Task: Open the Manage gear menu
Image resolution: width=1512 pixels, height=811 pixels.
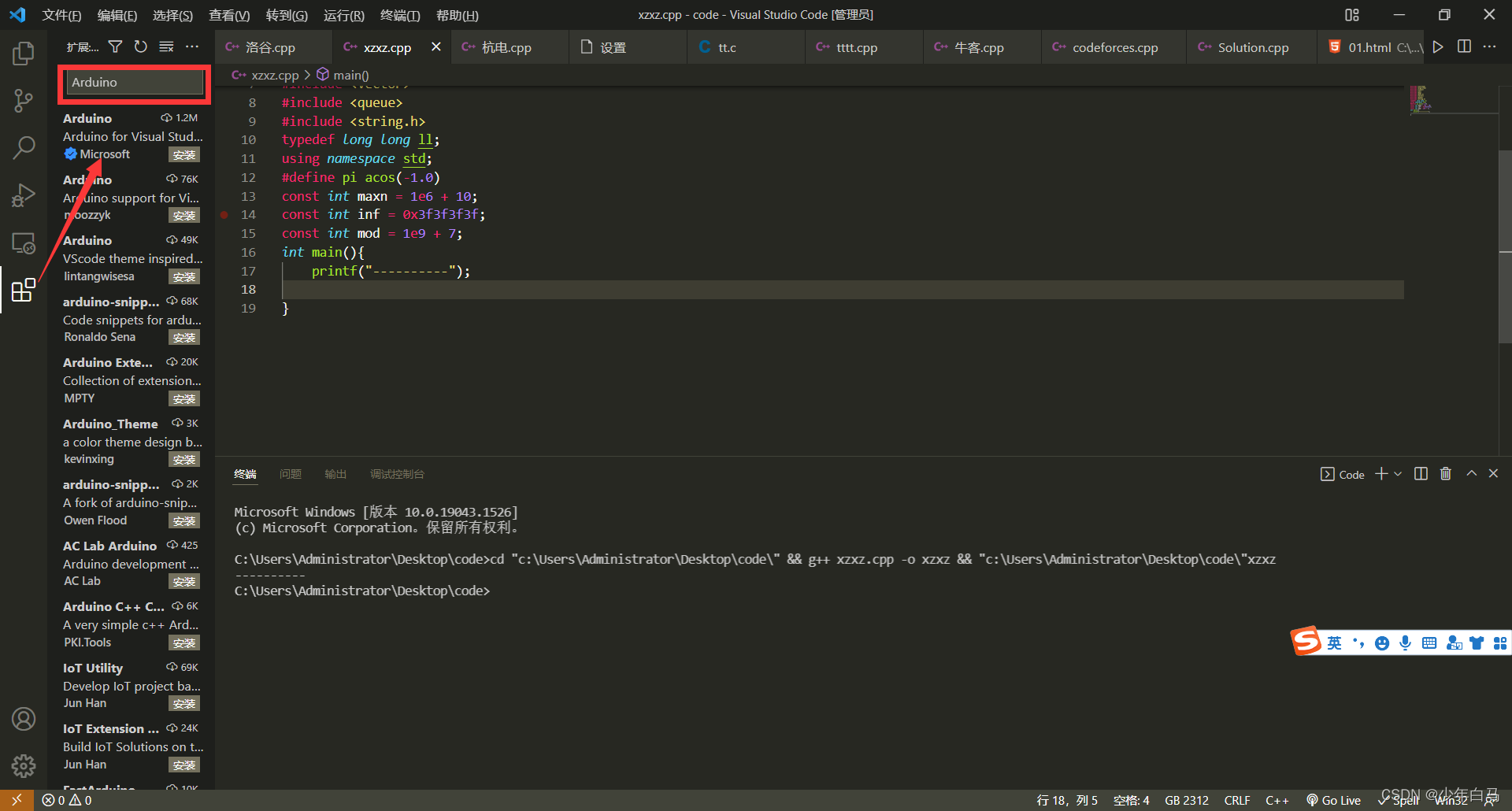Action: (24, 765)
